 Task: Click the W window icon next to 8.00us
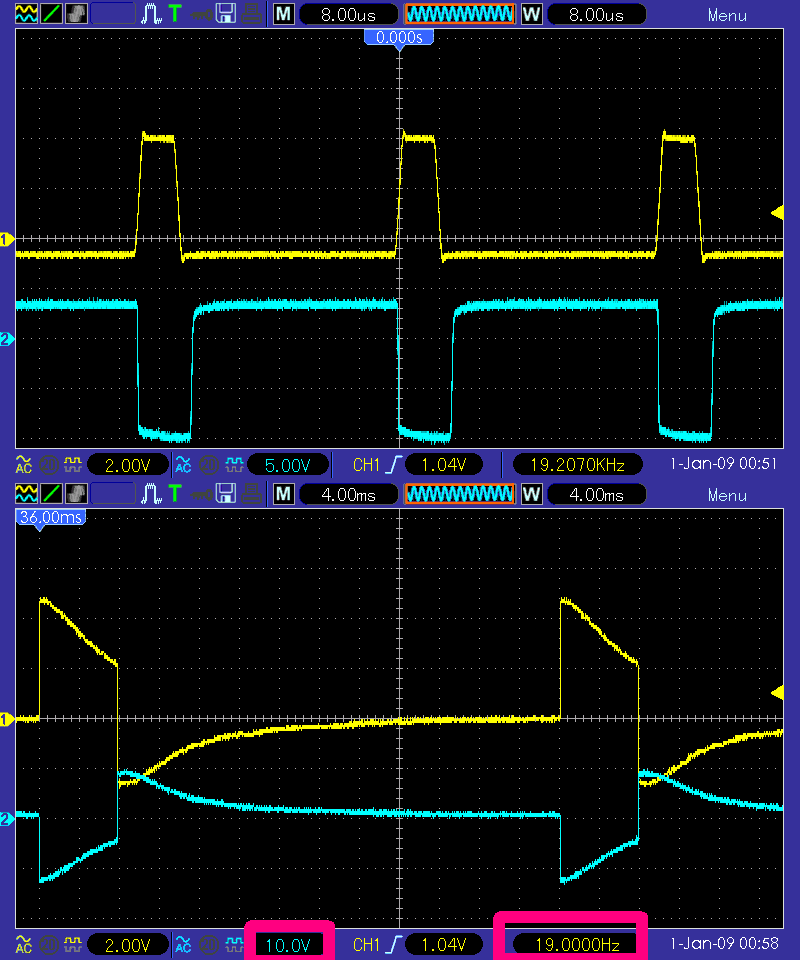[x=531, y=13]
